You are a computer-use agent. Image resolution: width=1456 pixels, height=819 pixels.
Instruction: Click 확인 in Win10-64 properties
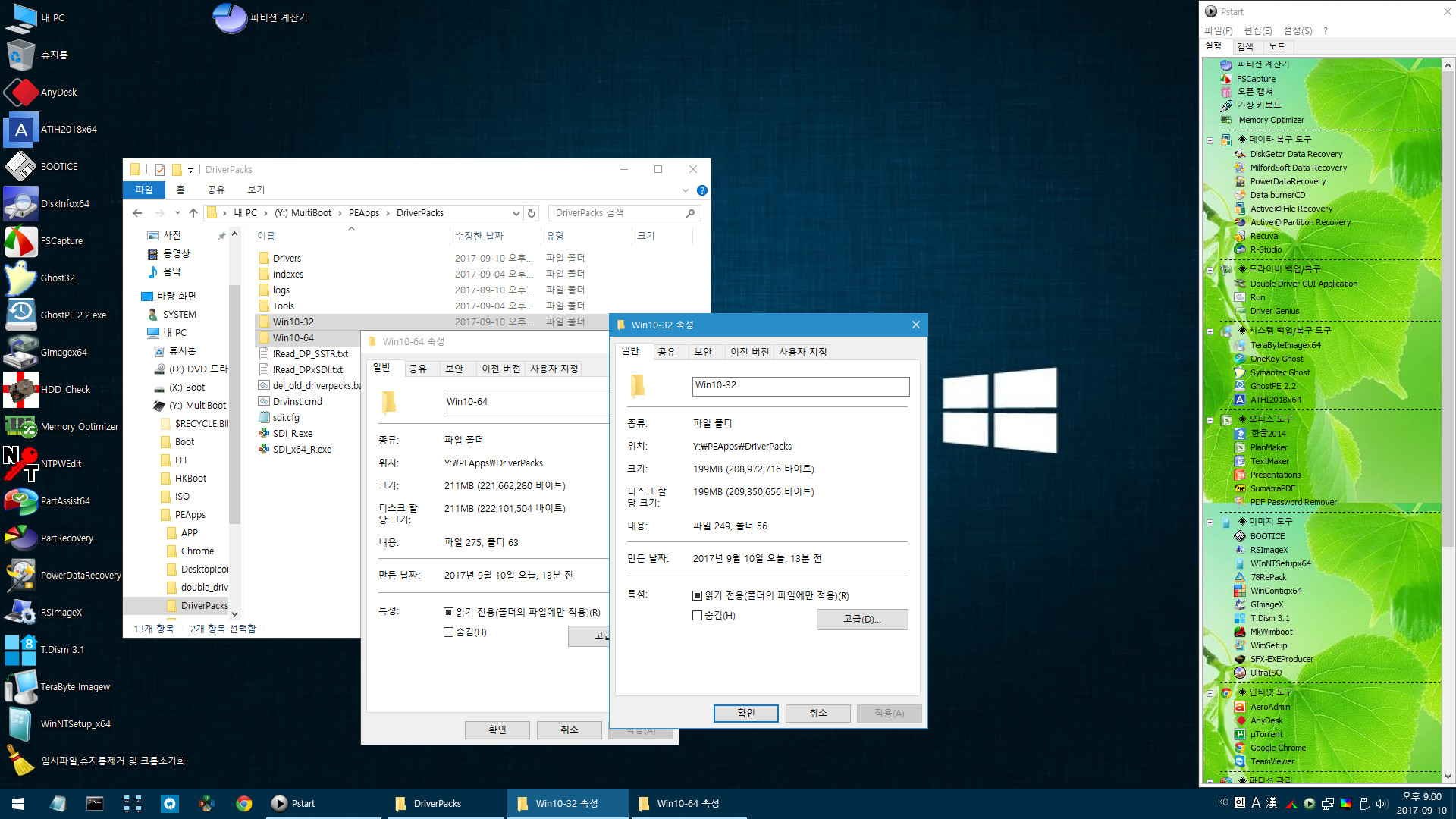click(497, 730)
